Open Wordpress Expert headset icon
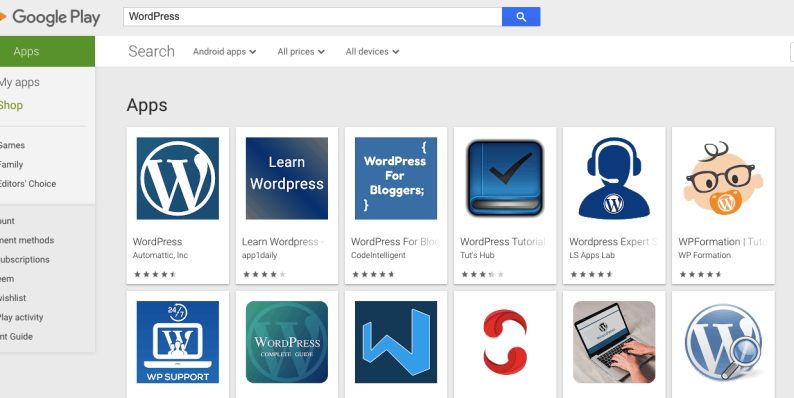 pos(614,178)
